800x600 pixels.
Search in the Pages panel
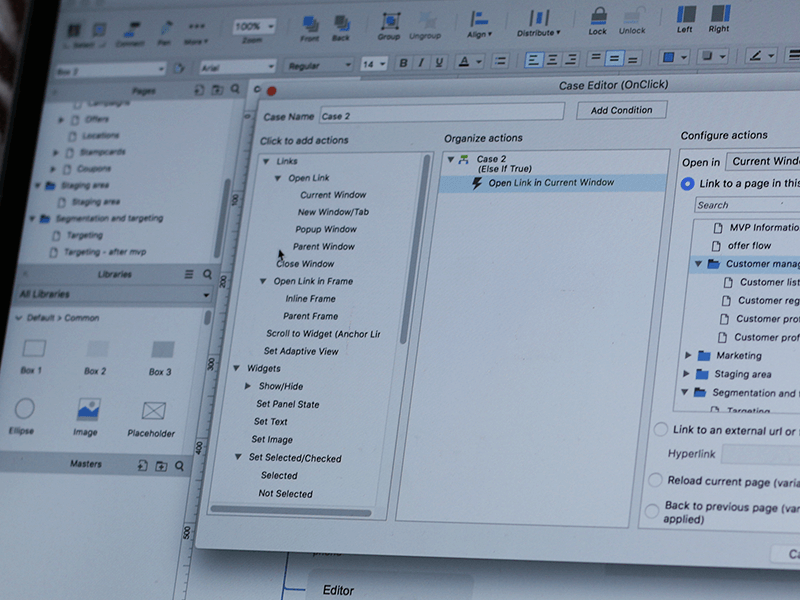click(x=235, y=89)
